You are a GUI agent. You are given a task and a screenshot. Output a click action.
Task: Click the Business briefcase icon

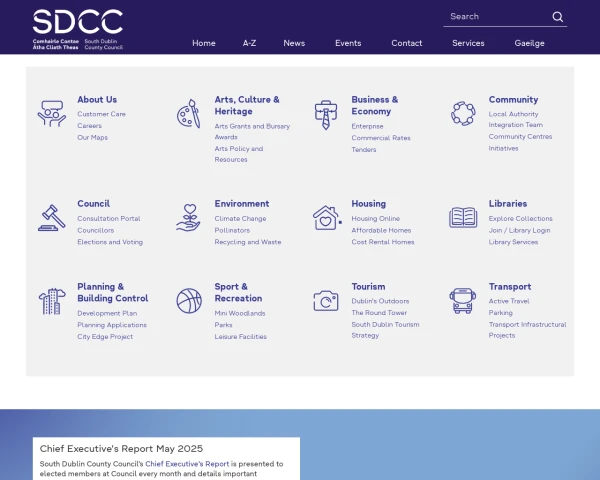click(326, 115)
